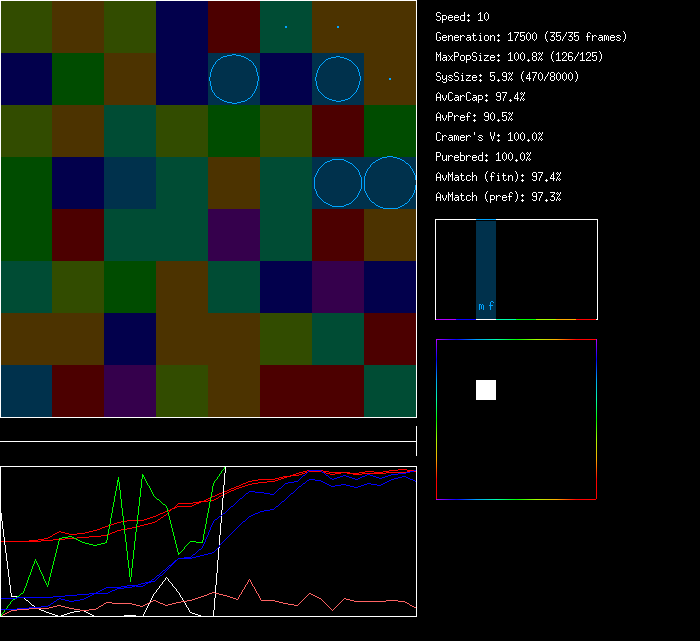Viewport: 700px width, 641px height.
Task: Click the SysSize 5.9% statistic
Action: click(504, 77)
